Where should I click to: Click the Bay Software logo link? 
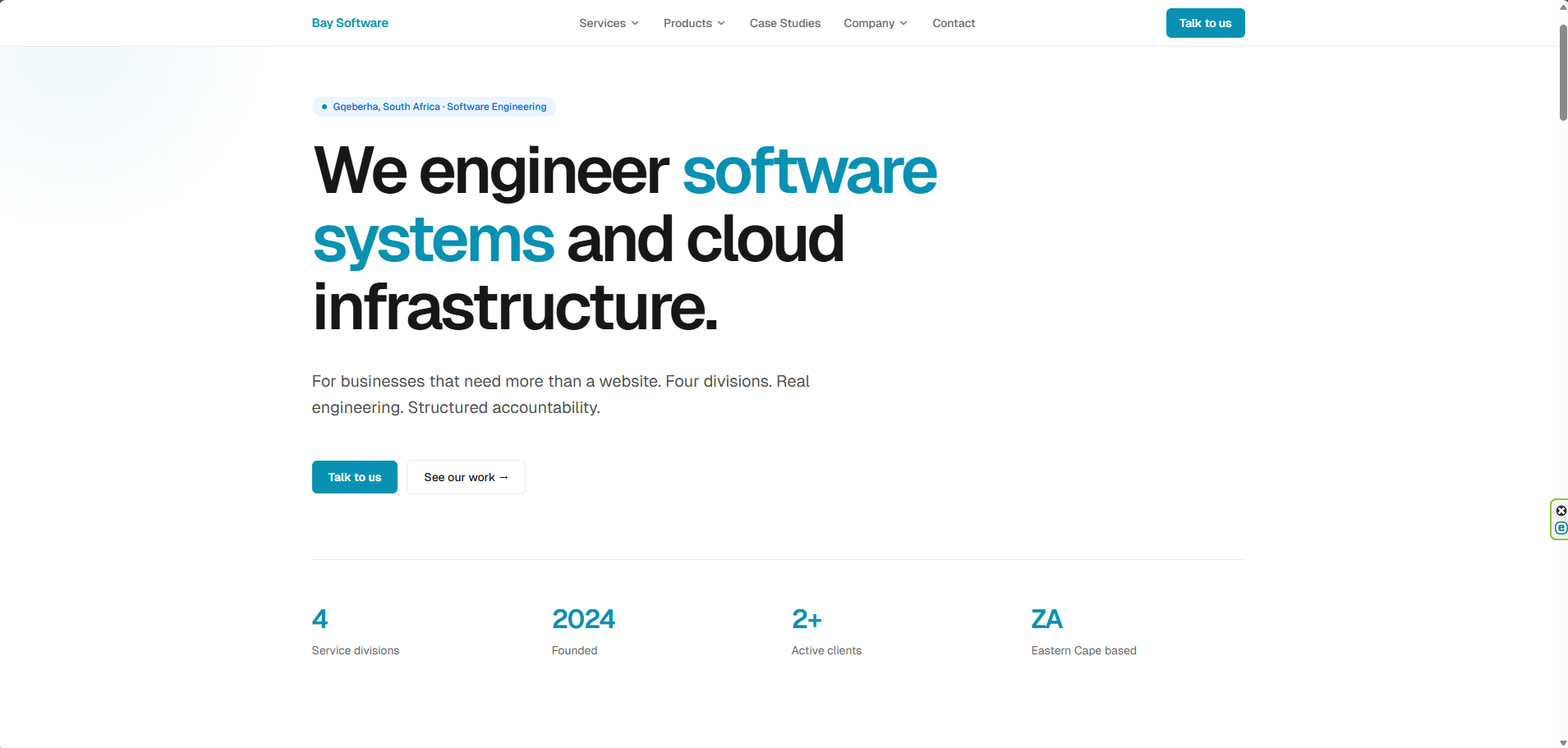(350, 23)
